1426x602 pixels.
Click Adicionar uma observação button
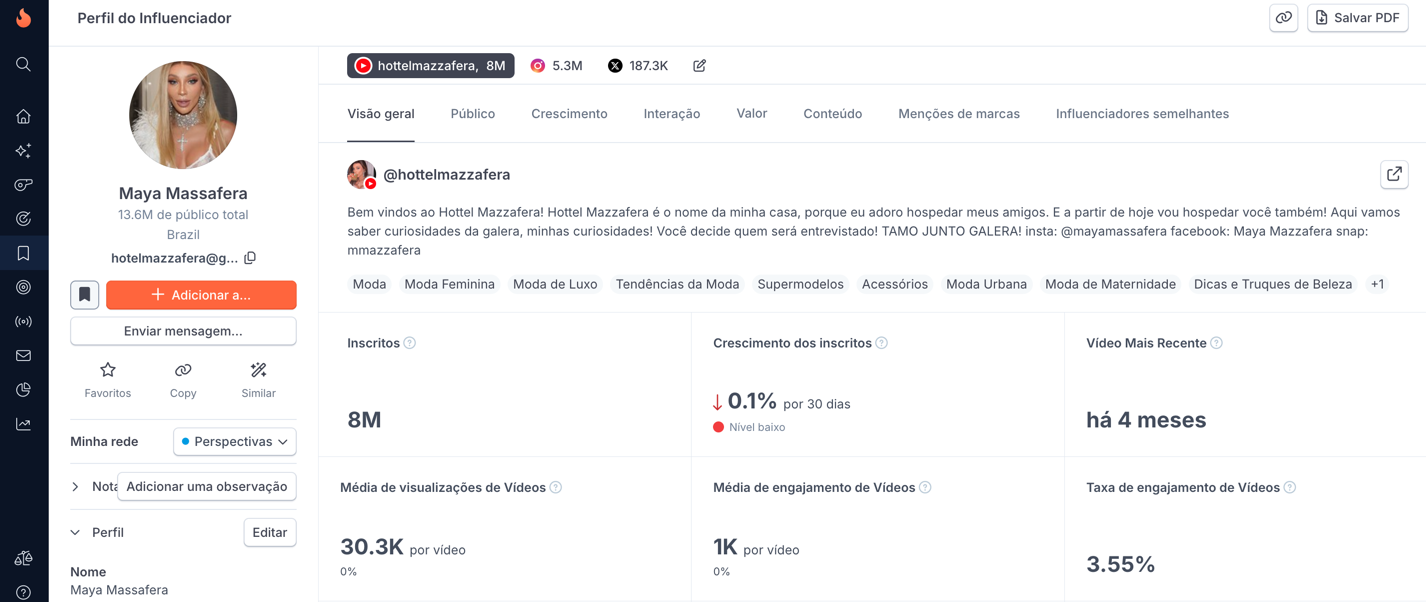click(207, 487)
